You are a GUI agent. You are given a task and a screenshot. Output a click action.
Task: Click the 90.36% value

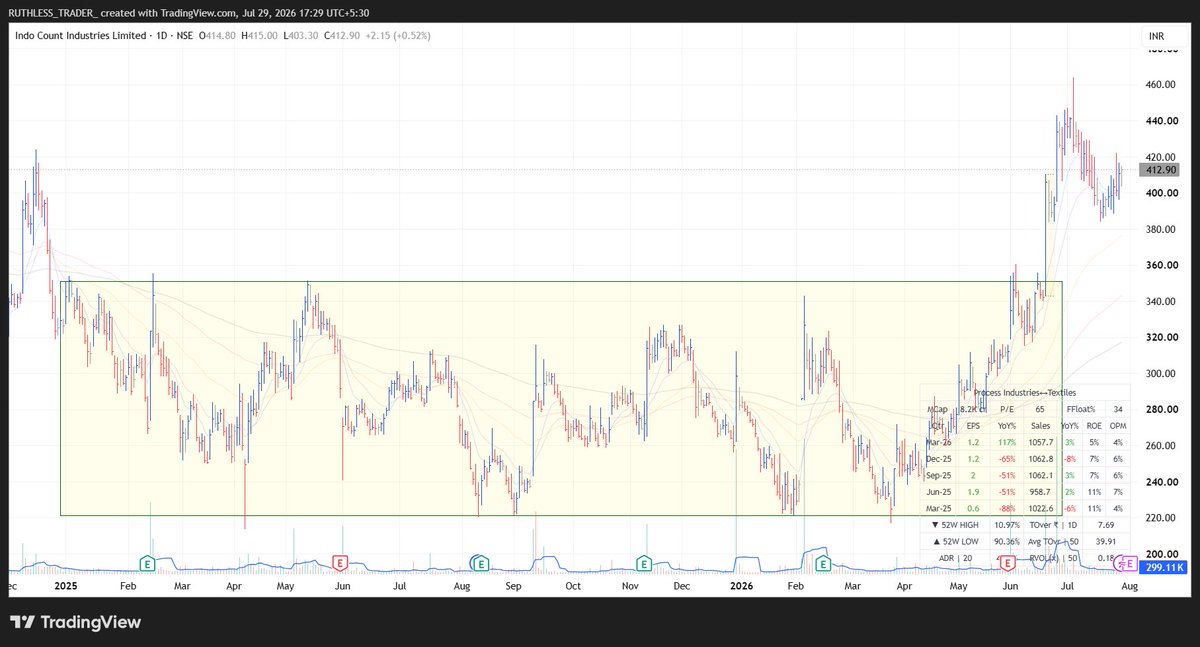pyautogui.click(x=1006, y=542)
